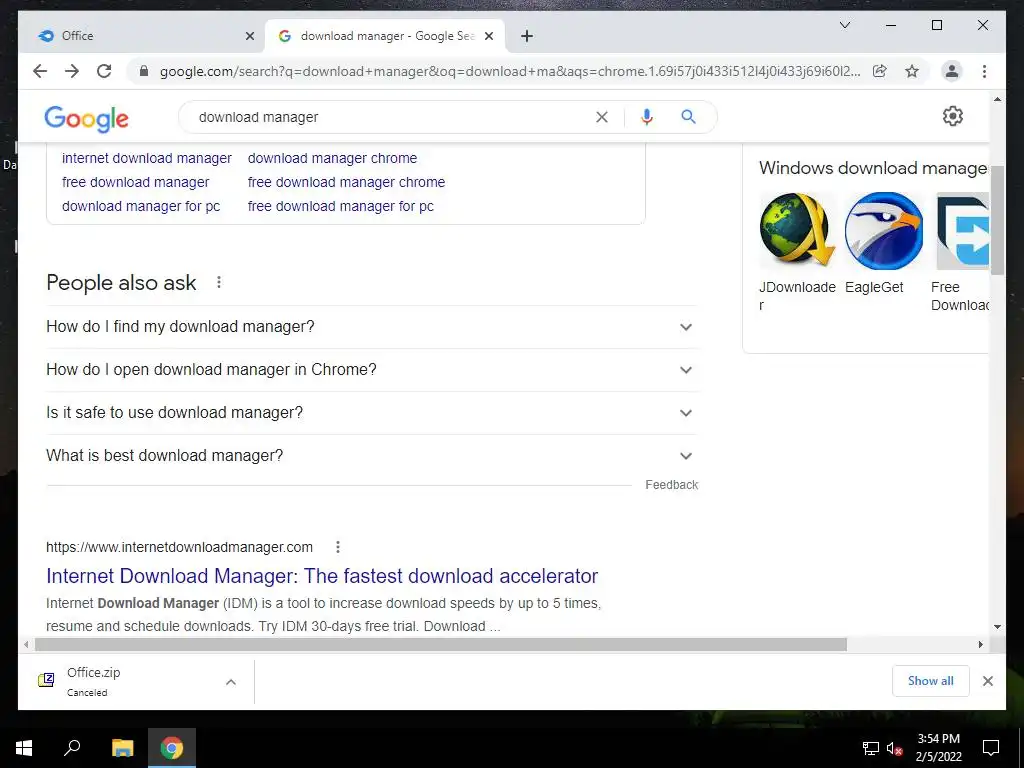Open Chrome's three-dot menu
Viewport: 1024px width, 768px height.
984,71
